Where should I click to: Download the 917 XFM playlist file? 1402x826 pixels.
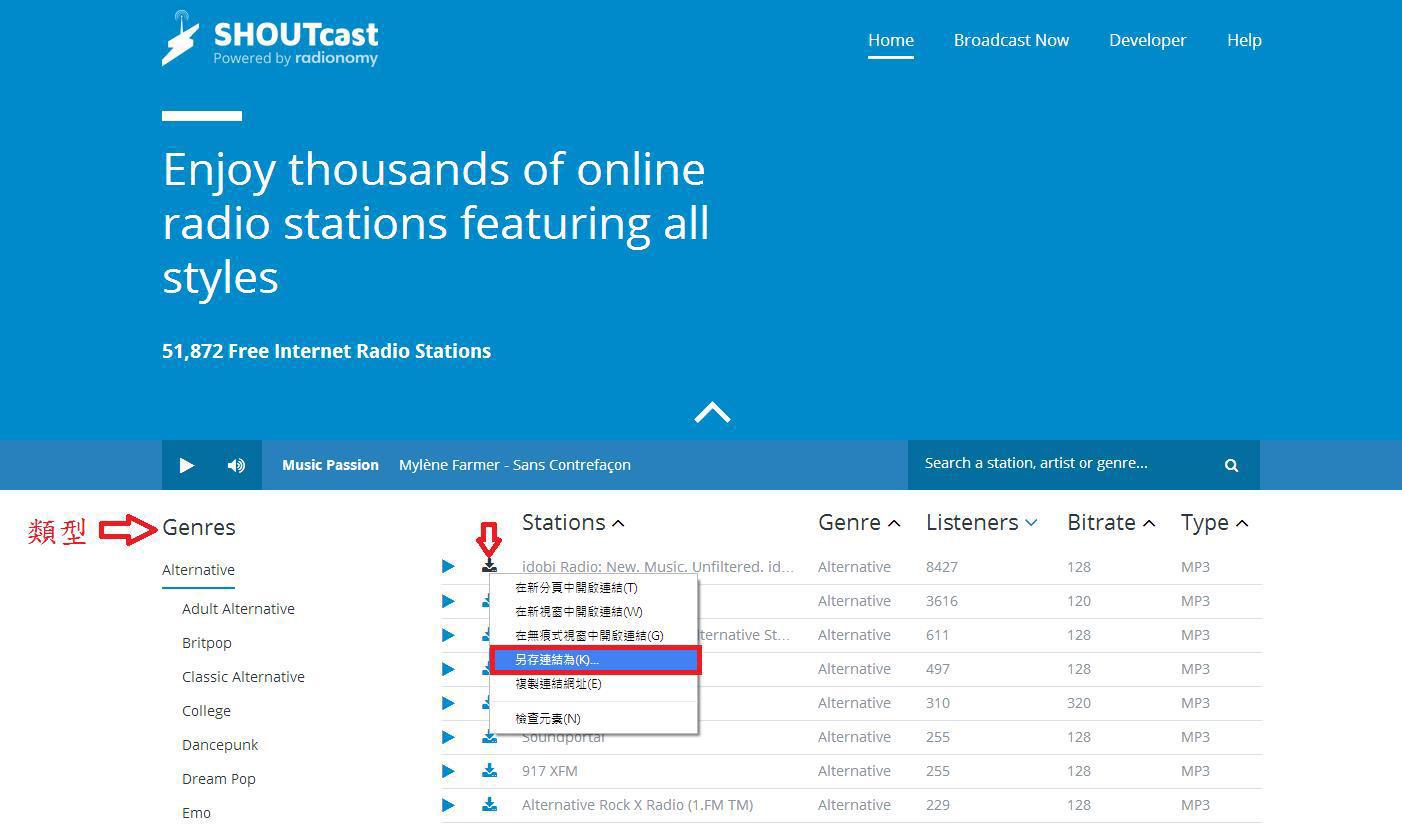489,771
